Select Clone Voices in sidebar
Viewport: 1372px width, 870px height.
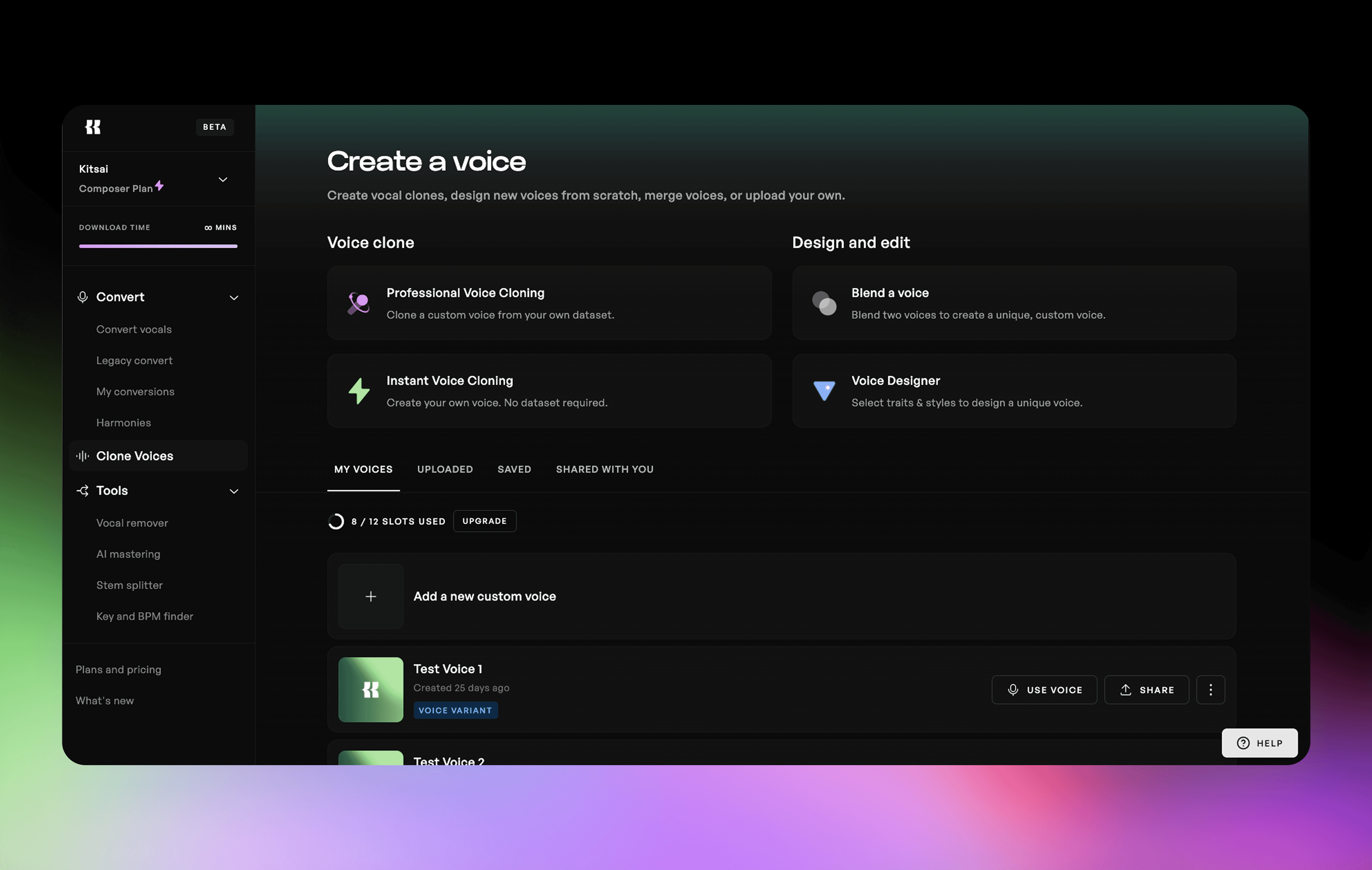pos(158,456)
